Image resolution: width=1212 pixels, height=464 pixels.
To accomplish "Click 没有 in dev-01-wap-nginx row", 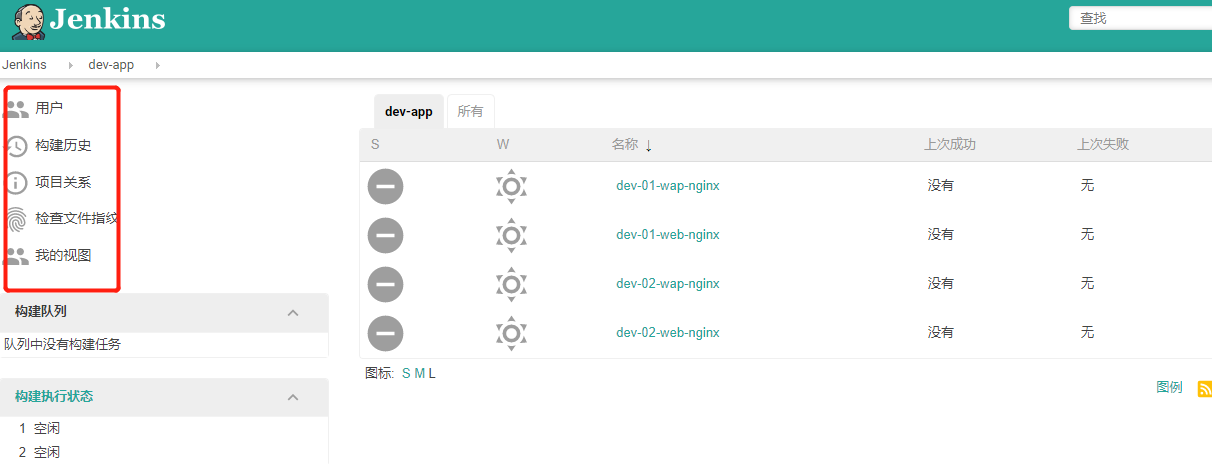I will point(941,186).
